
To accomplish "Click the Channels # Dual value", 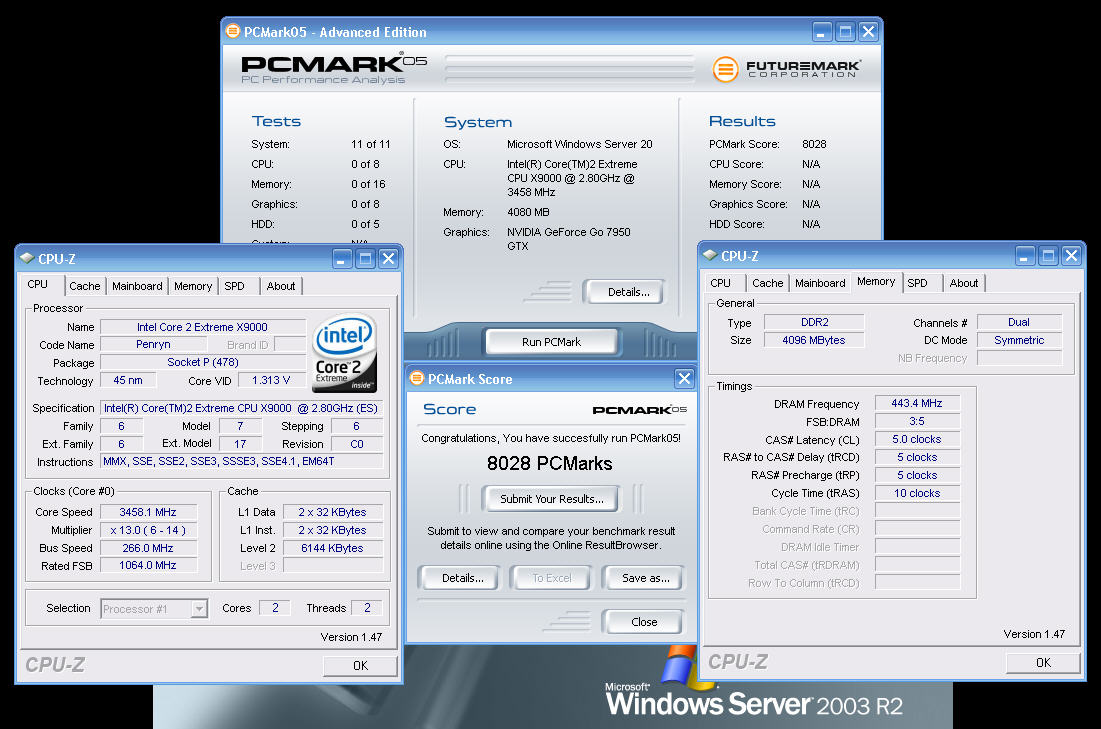I will [1020, 322].
